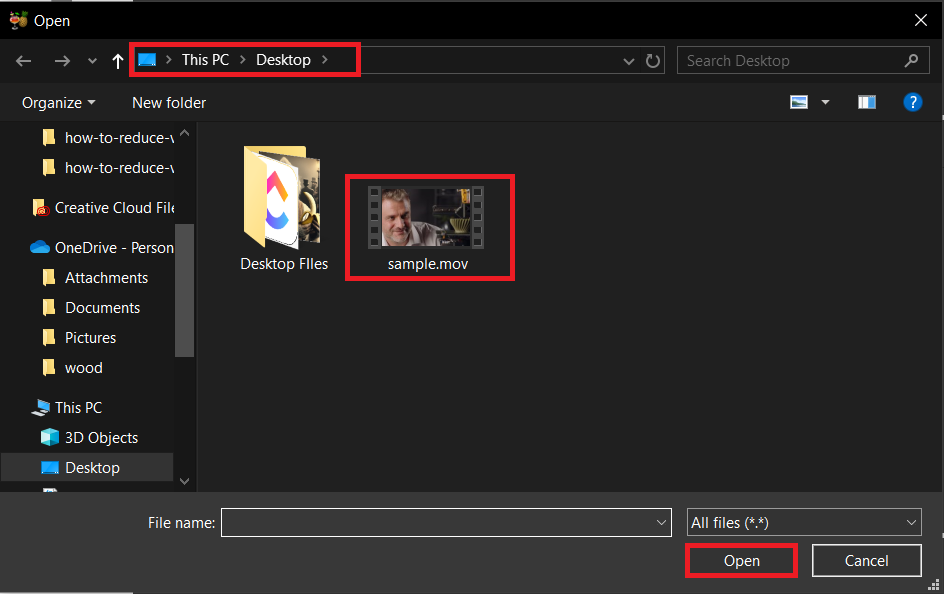Refresh the Desktop folder view

pyautogui.click(x=653, y=60)
